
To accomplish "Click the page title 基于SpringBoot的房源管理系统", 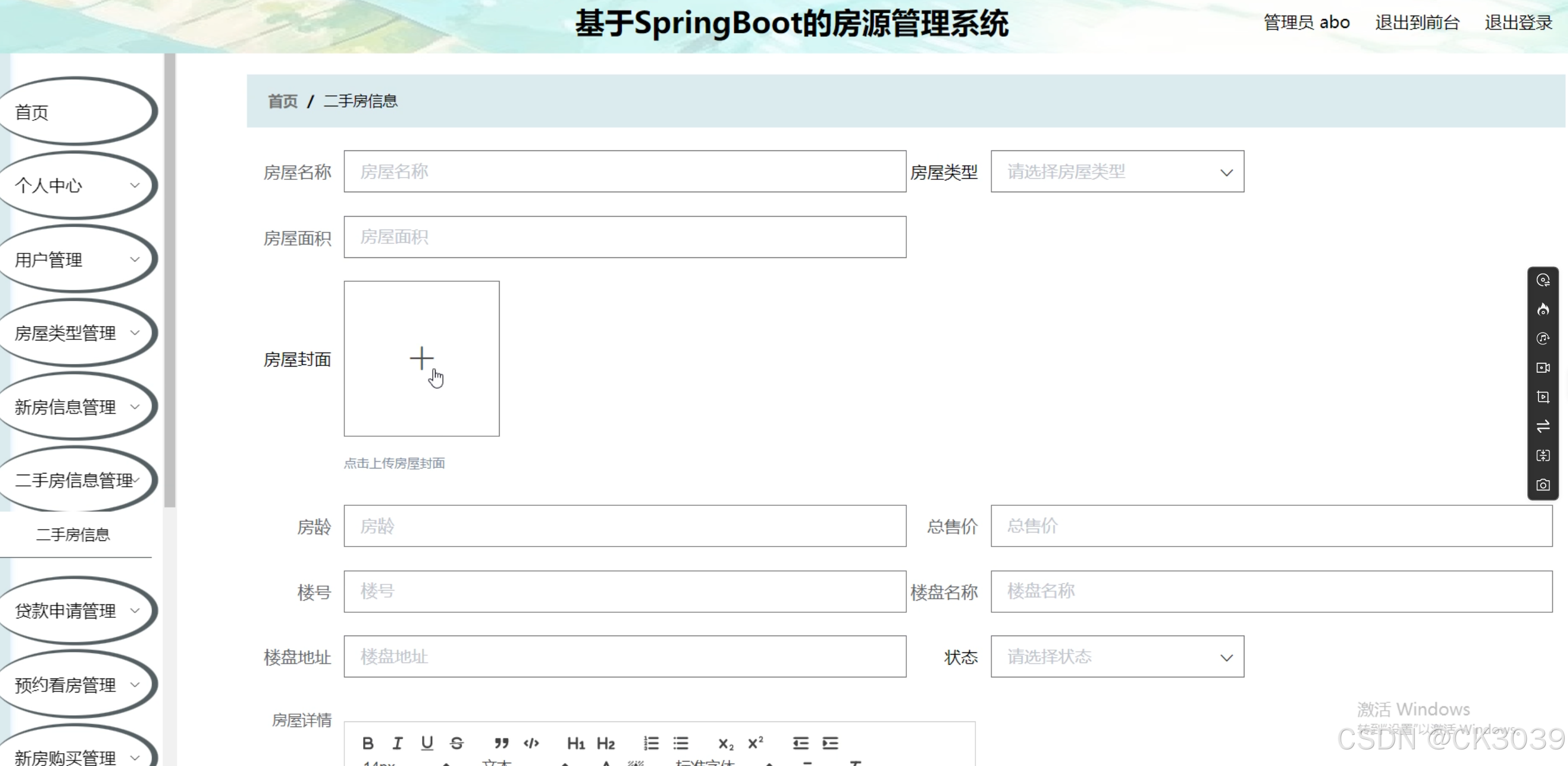I will tap(792, 25).
